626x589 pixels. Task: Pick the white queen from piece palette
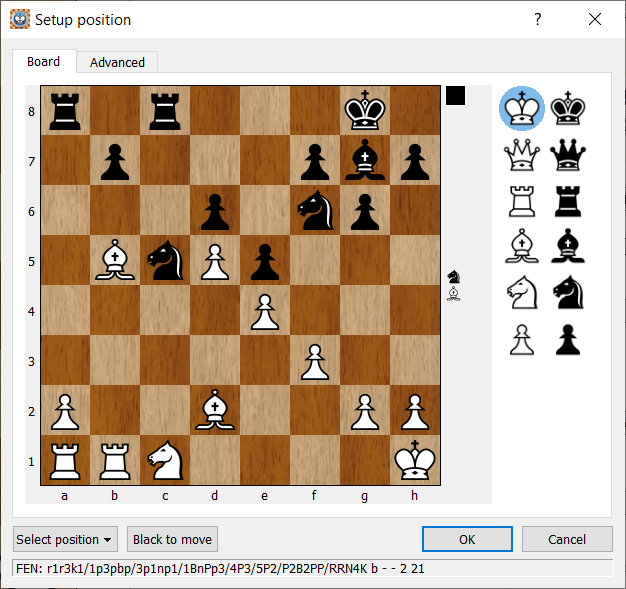pos(521,155)
